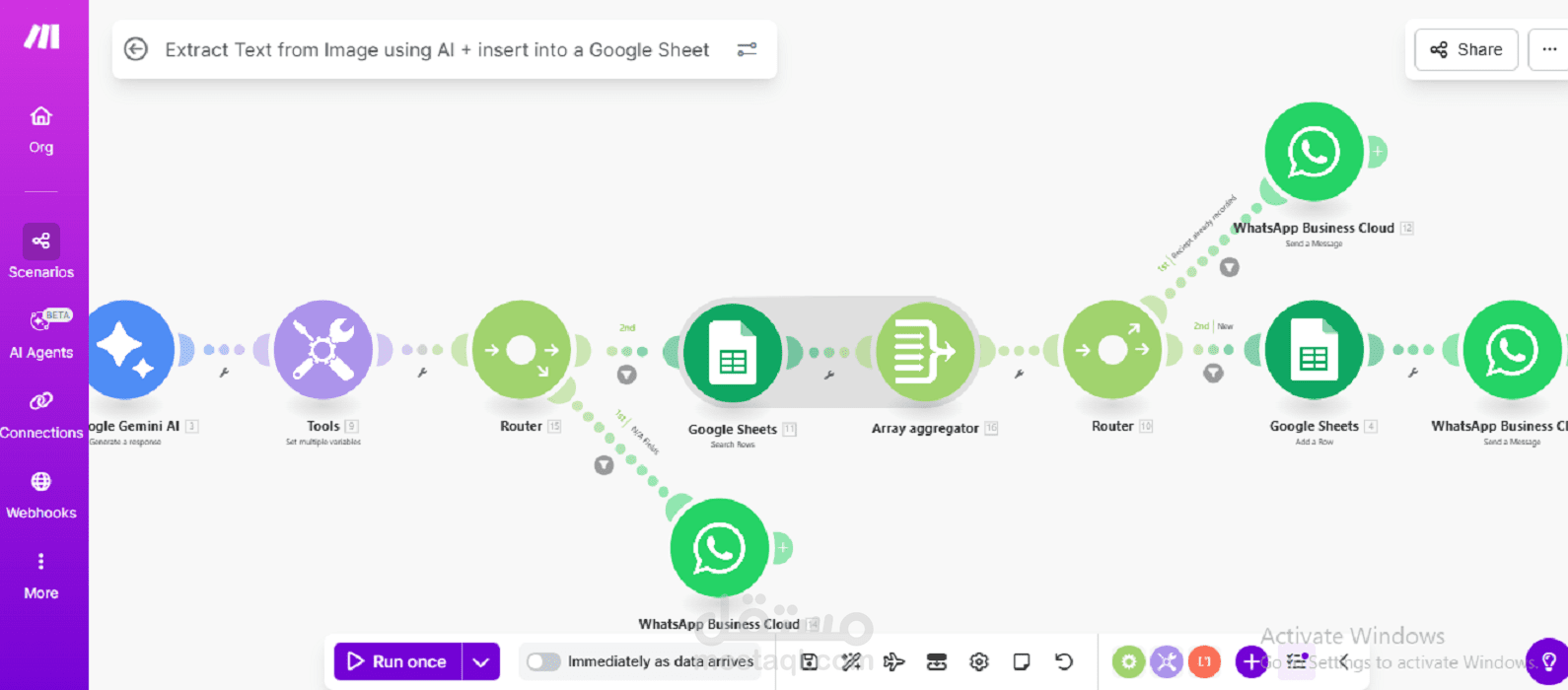Open the Array aggregator module
1568x690 pixels.
click(925, 352)
